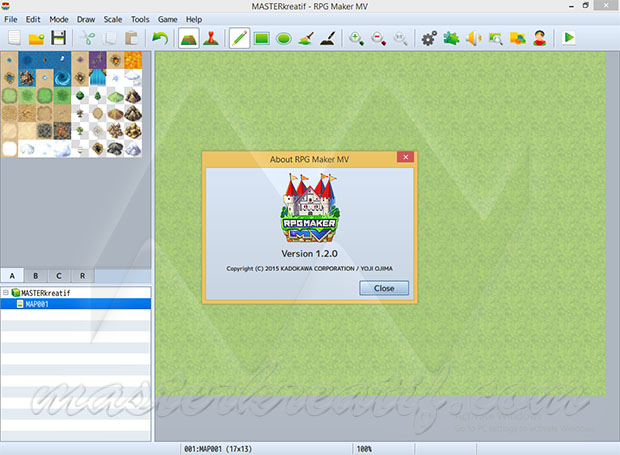This screenshot has height=455, width=620.
Task: Open the Mode menu
Action: [59, 19]
